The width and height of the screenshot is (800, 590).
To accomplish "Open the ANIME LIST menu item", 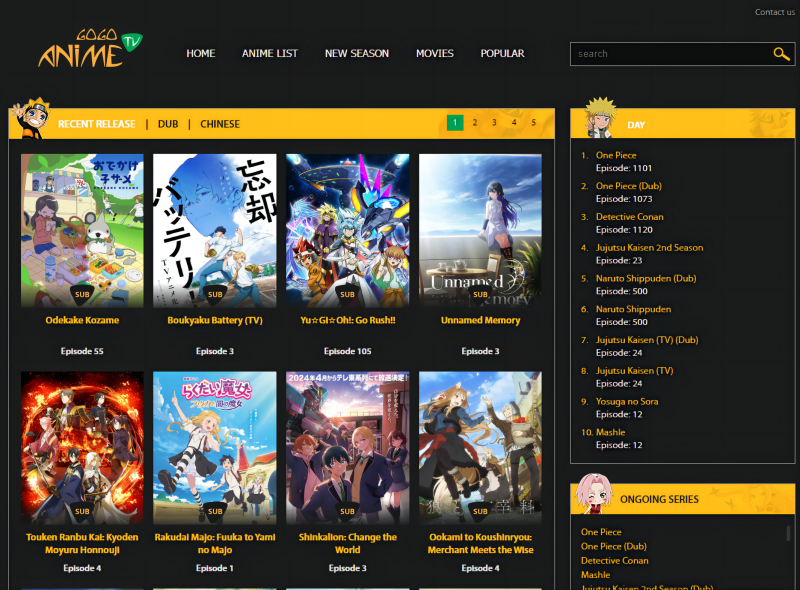I will pos(270,53).
